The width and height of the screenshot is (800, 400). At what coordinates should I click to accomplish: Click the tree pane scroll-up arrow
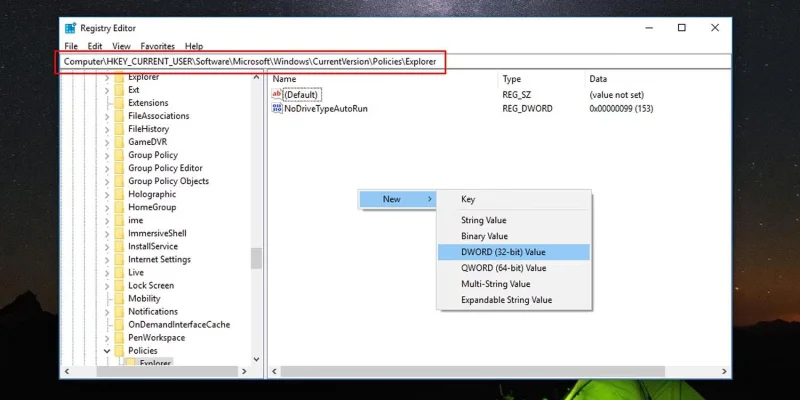pyautogui.click(x=256, y=78)
